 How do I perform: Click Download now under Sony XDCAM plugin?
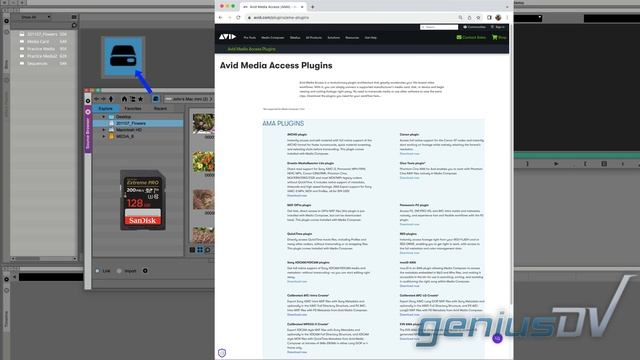coord(297,281)
